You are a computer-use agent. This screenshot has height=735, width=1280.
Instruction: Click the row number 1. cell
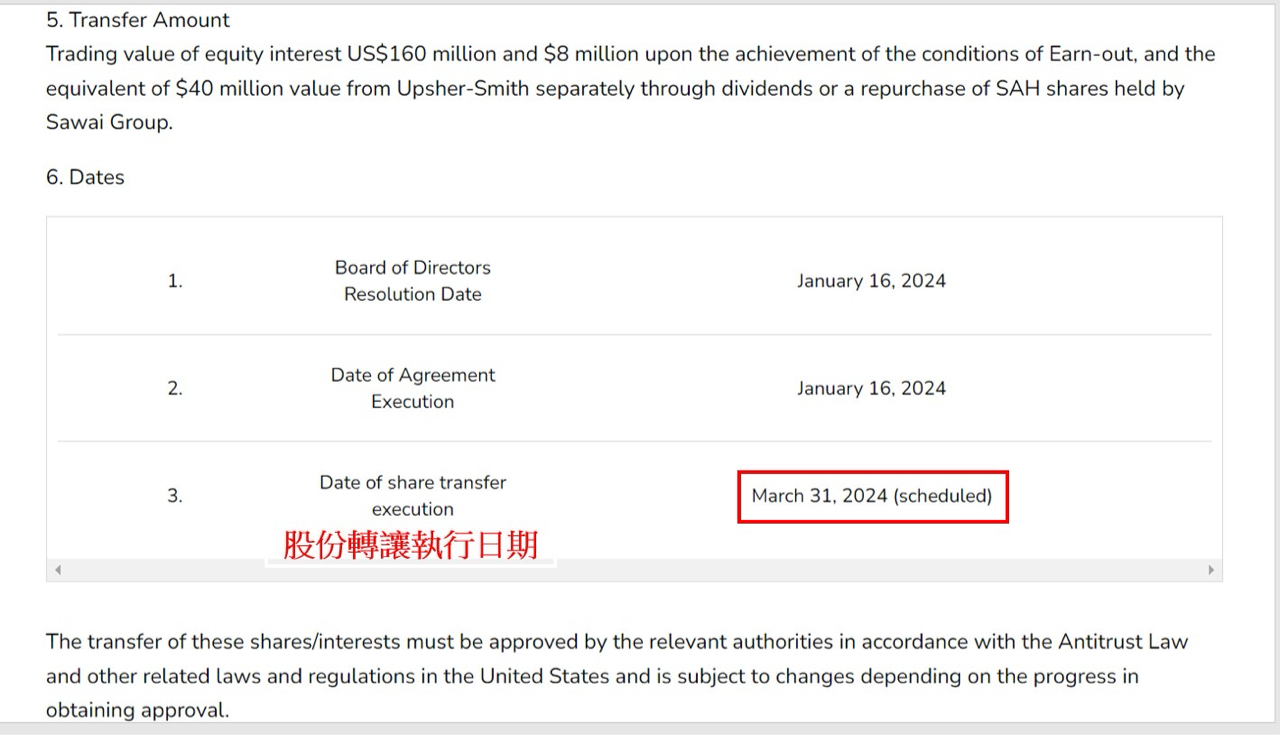pos(175,281)
